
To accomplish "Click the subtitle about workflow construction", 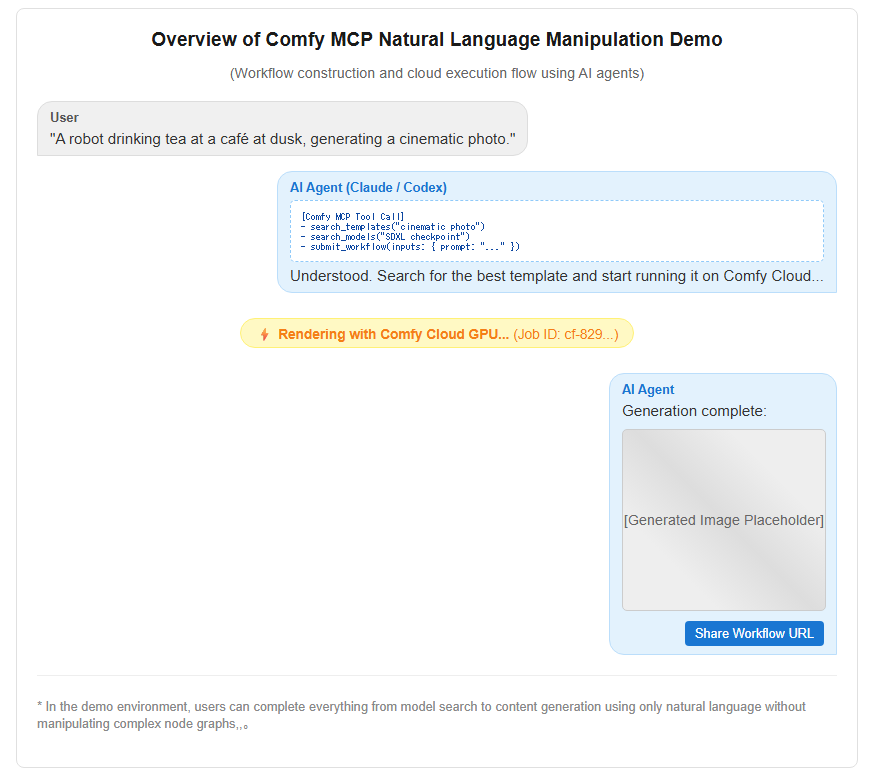I will (437, 73).
